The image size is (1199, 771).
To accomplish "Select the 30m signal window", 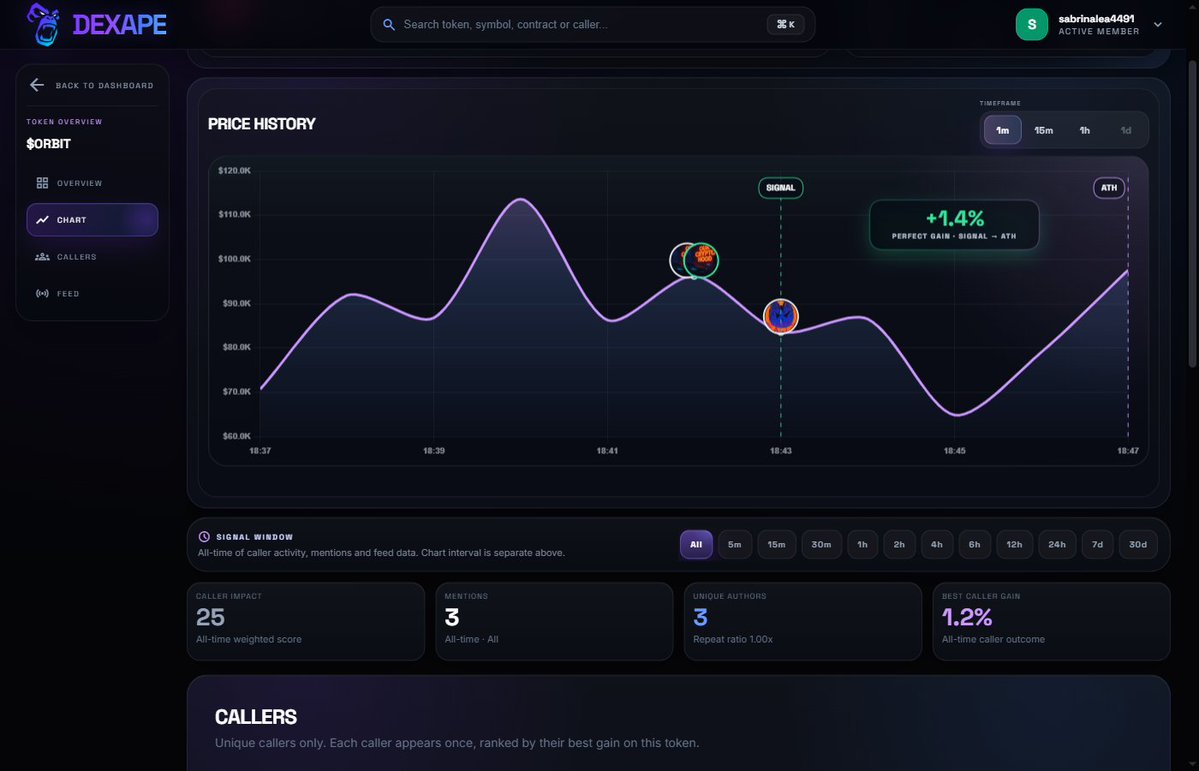I will 821,545.
